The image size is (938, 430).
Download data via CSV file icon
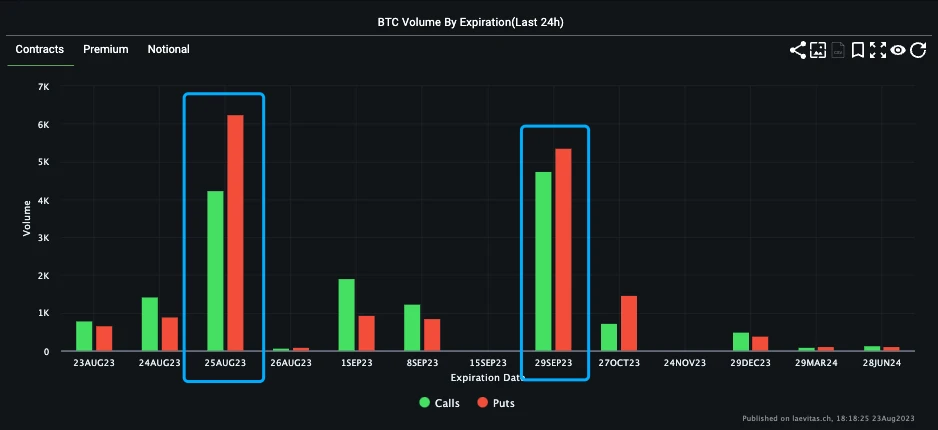point(838,50)
